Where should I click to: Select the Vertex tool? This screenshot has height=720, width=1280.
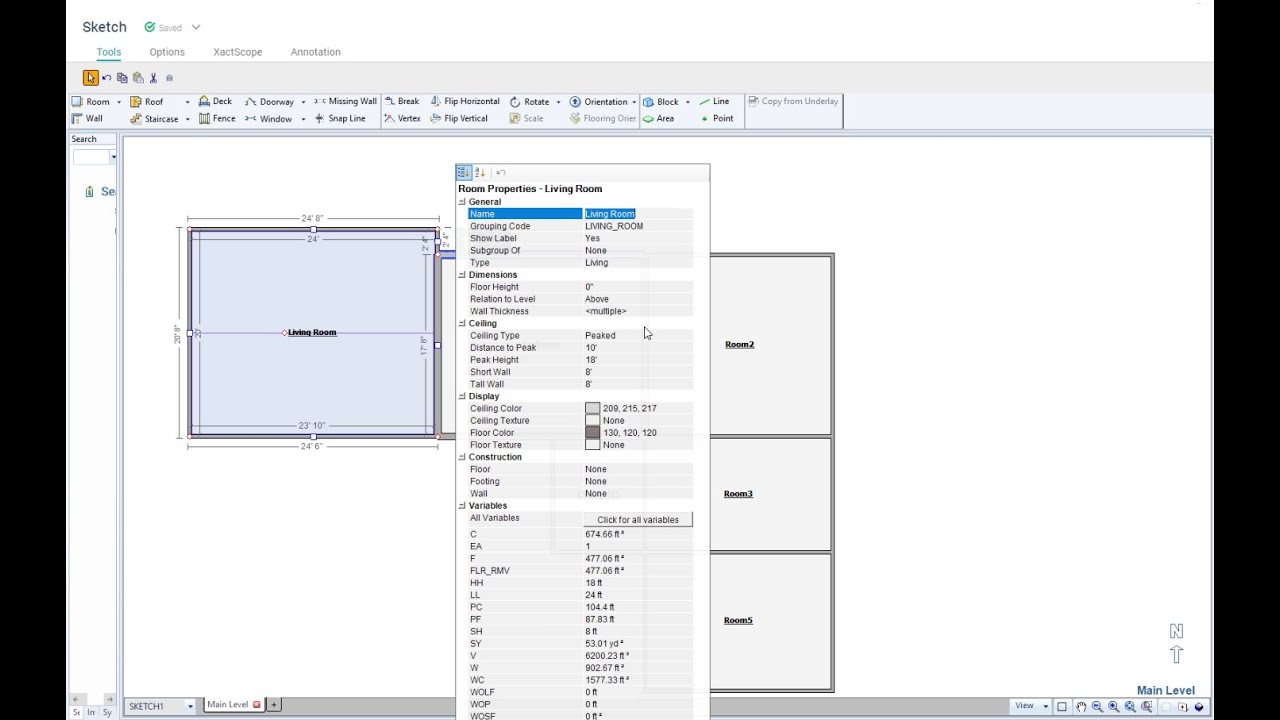pos(402,118)
